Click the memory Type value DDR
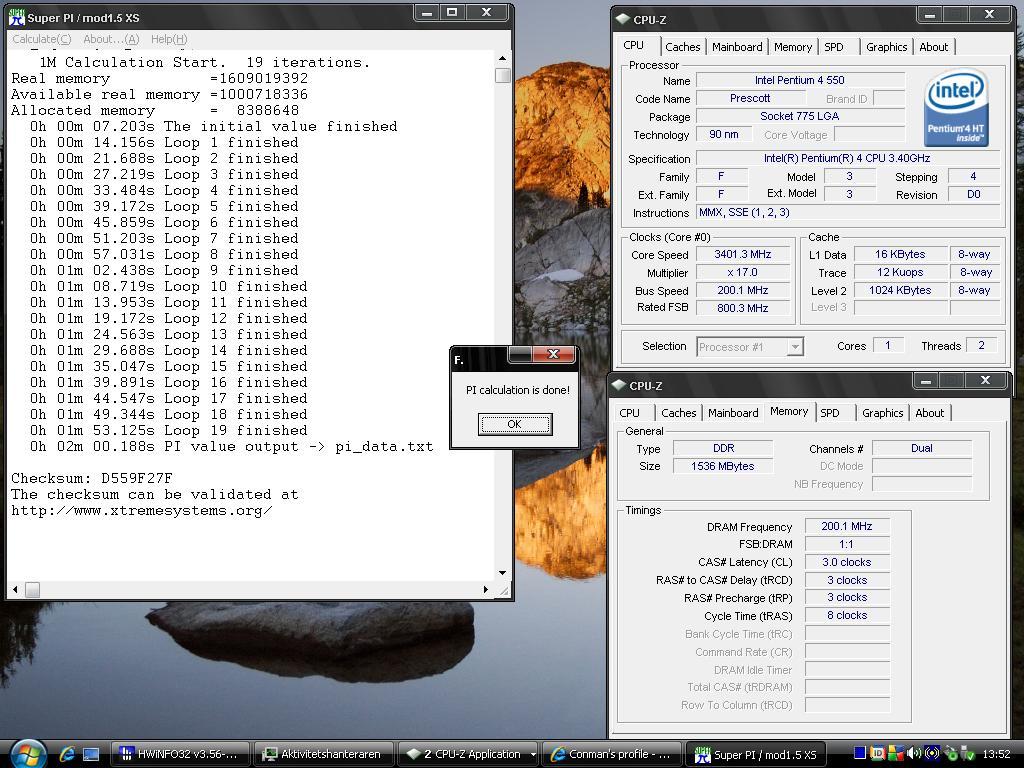The height and width of the screenshot is (768, 1024). pos(723,448)
